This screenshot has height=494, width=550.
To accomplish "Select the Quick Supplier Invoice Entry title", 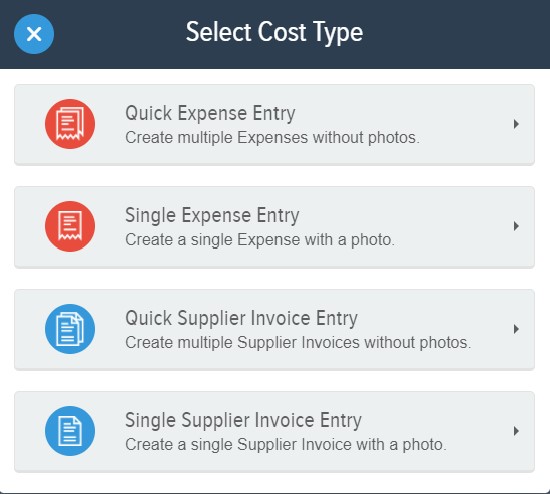I will pos(241,318).
